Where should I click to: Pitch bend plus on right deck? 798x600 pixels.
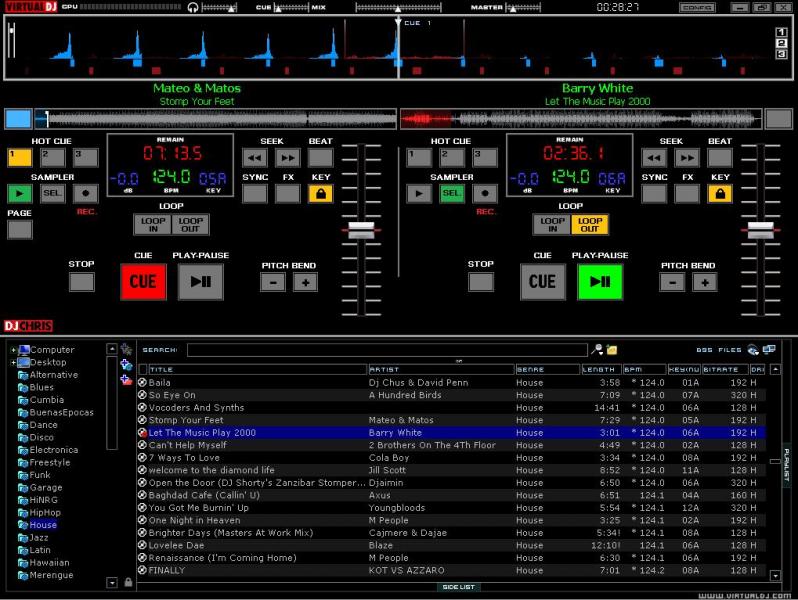[x=705, y=282]
